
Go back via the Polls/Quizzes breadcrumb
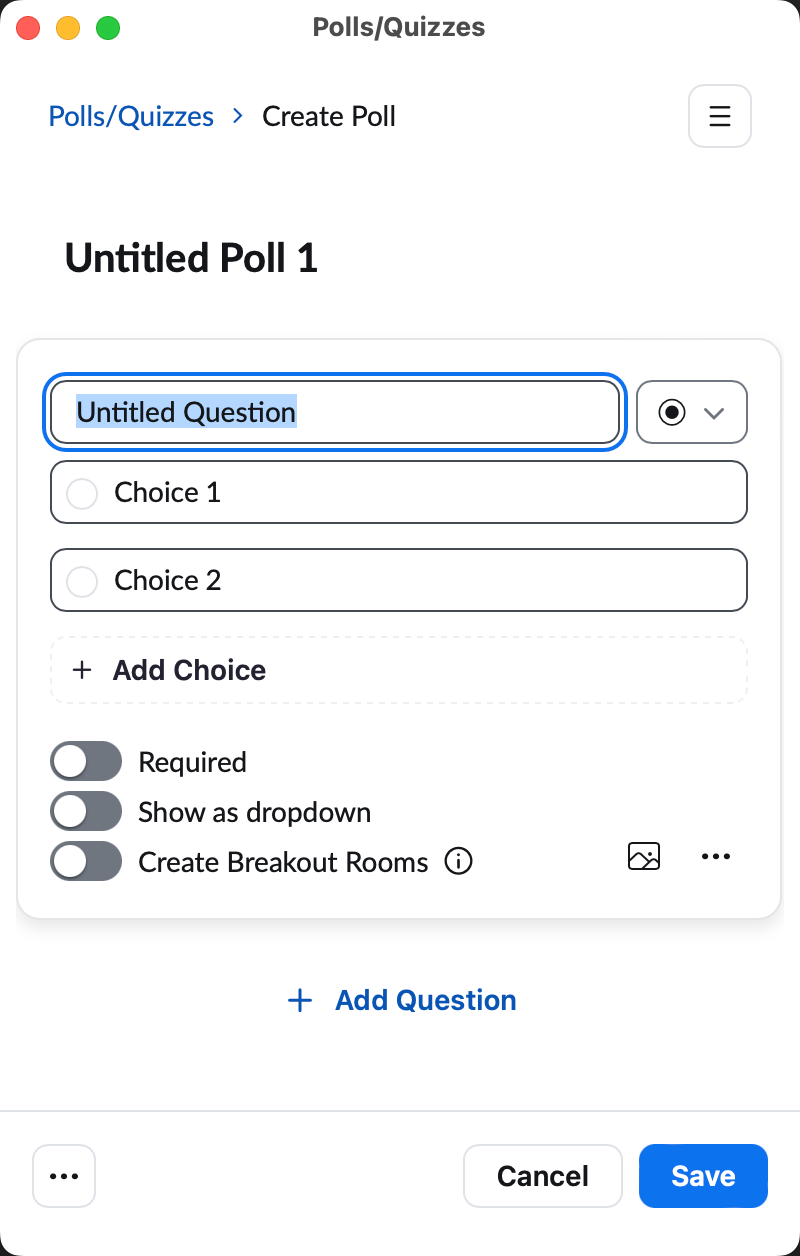130,116
